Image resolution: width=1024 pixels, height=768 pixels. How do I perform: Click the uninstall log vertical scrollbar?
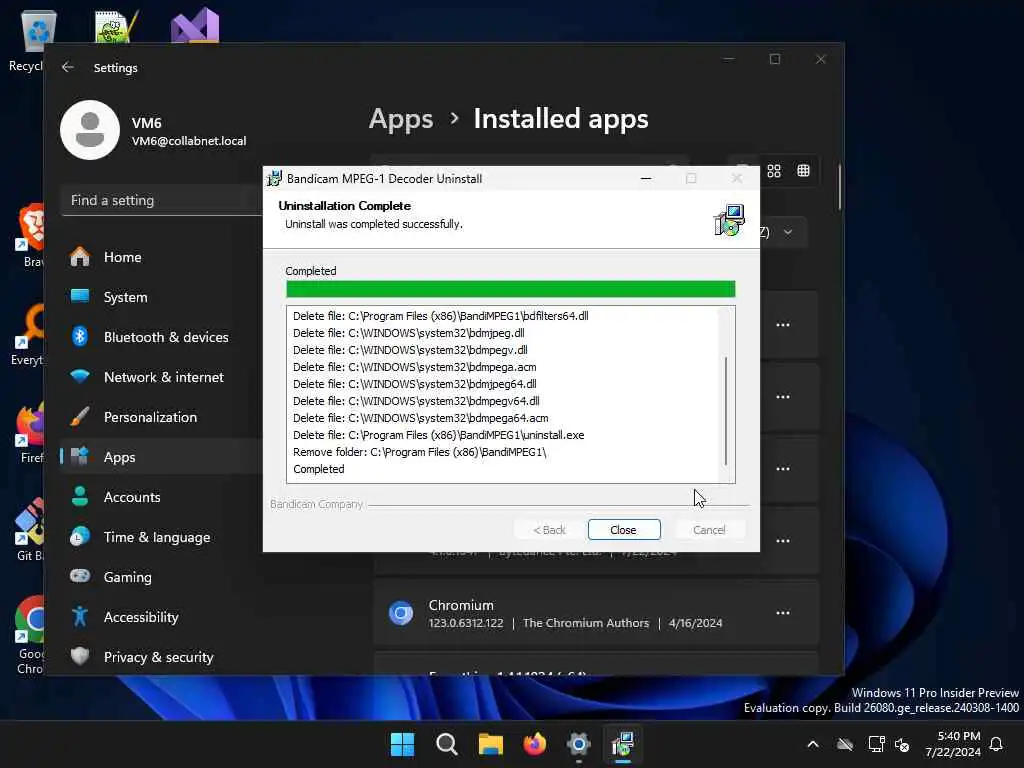click(726, 410)
